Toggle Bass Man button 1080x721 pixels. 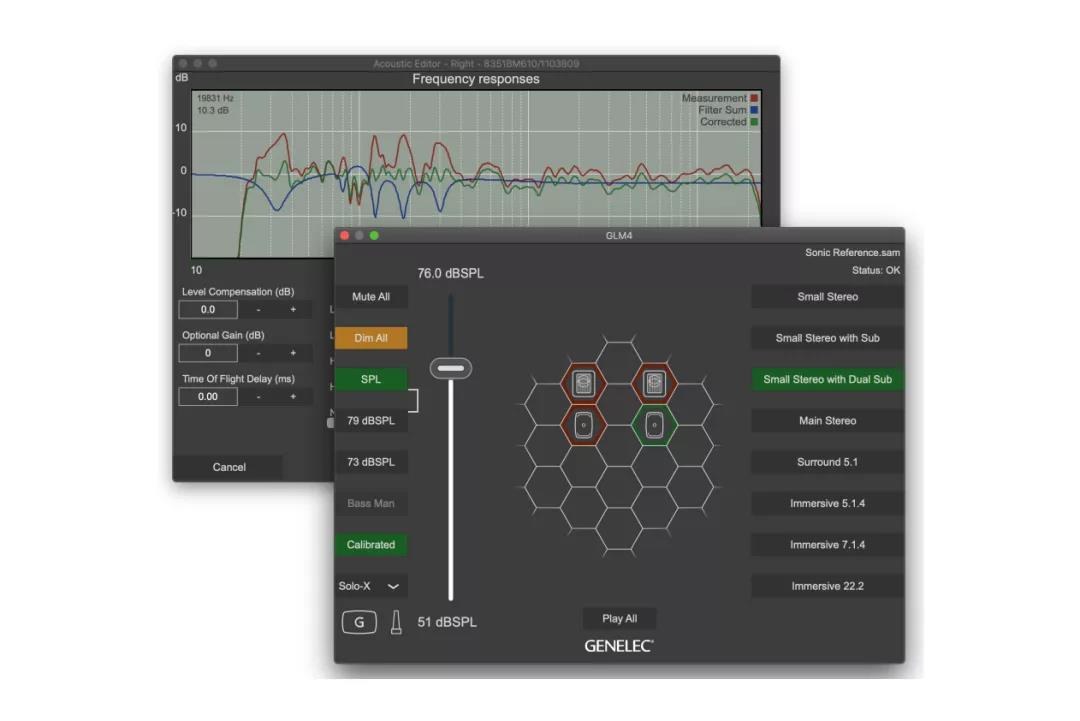pos(371,503)
